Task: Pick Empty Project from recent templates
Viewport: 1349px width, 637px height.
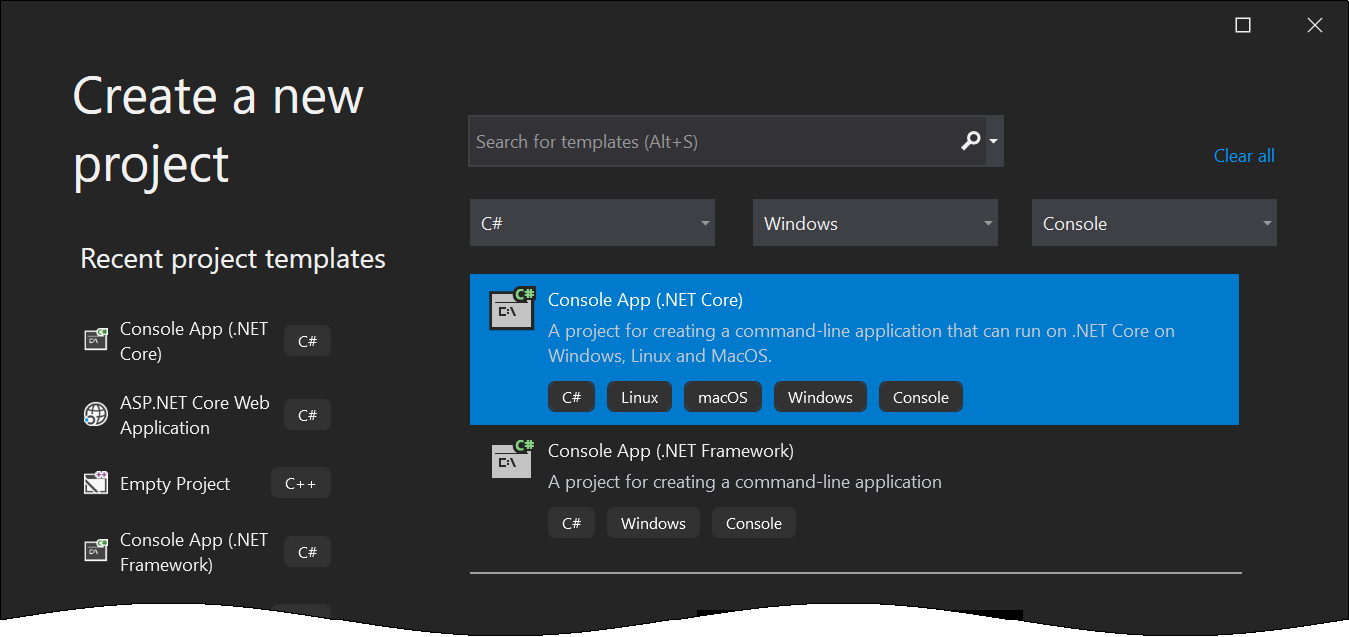Action: pyautogui.click(x=175, y=484)
